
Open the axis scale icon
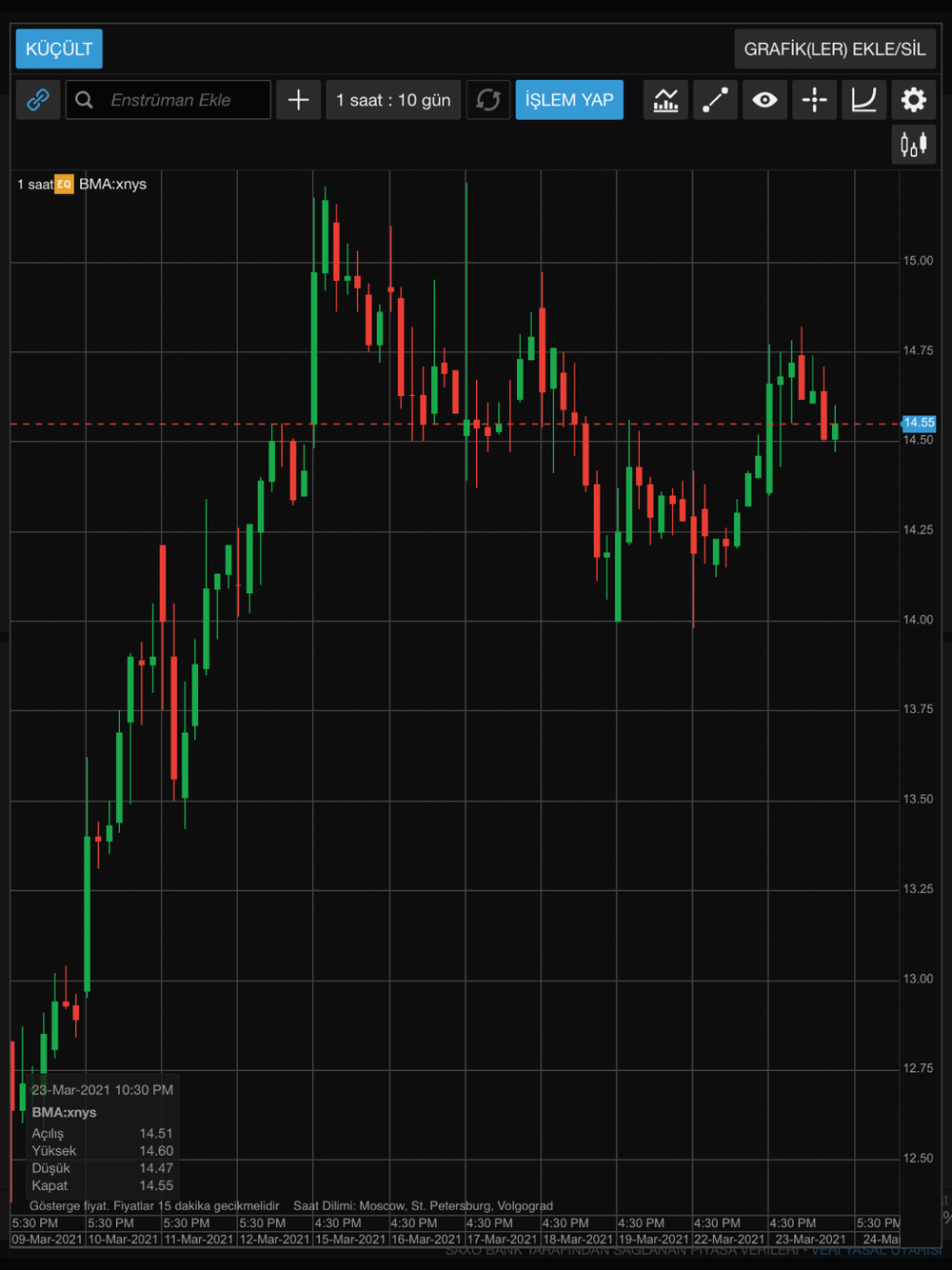(863, 100)
